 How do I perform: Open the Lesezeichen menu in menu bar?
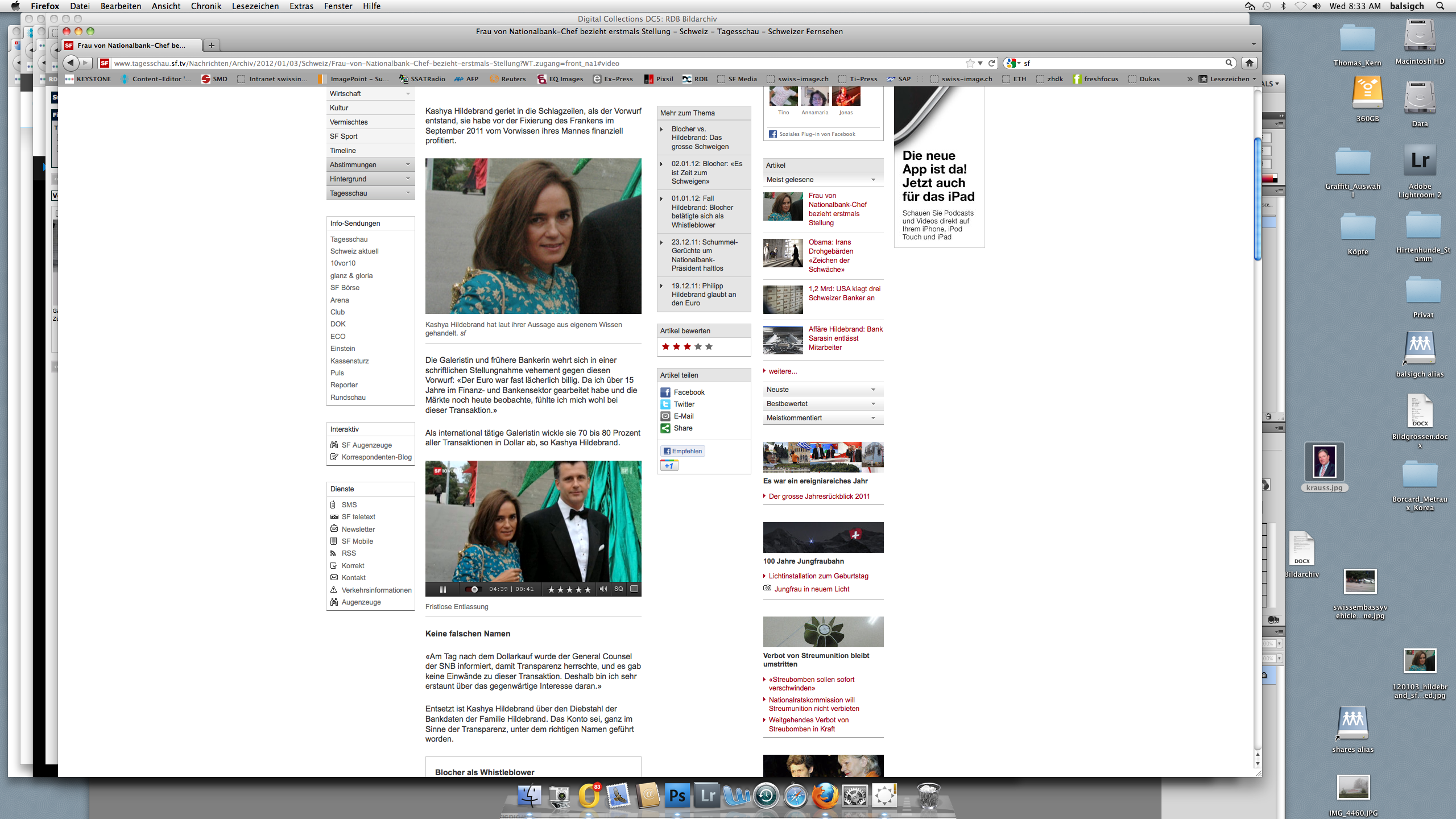tap(255, 6)
